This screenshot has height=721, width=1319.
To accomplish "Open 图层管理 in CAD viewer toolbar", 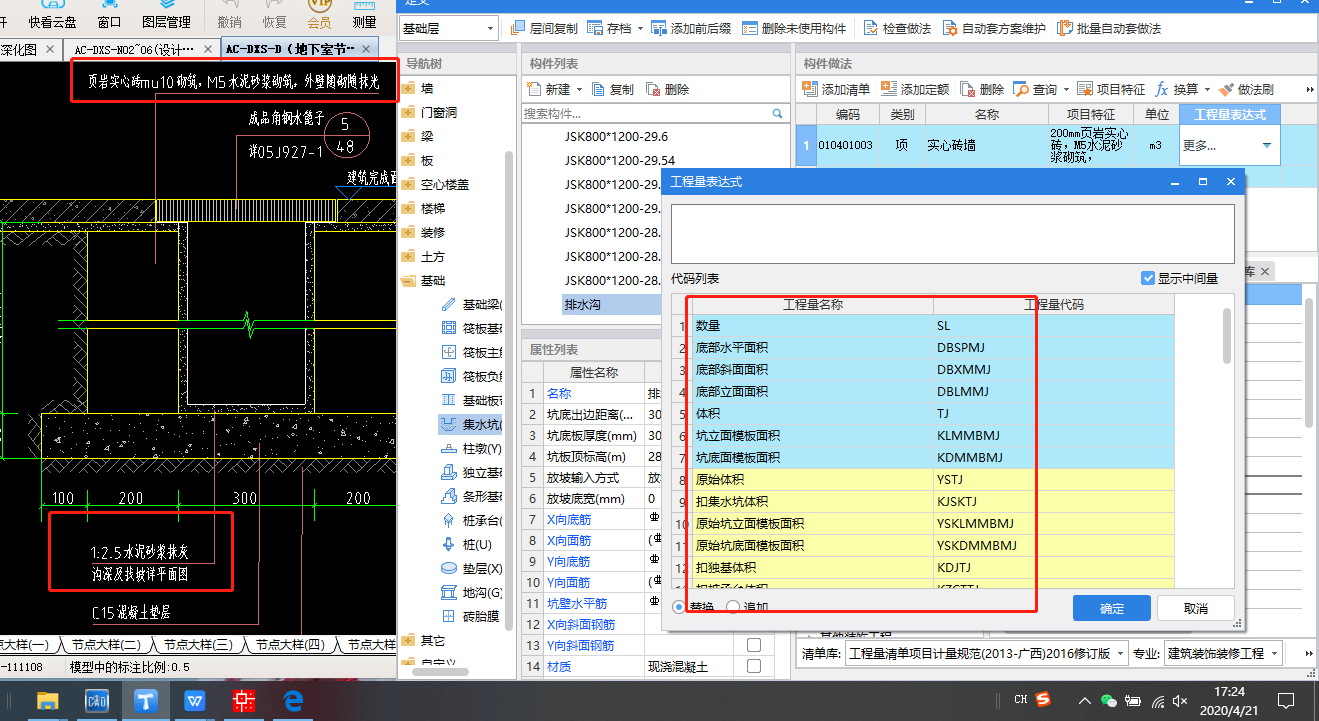I will (166, 15).
